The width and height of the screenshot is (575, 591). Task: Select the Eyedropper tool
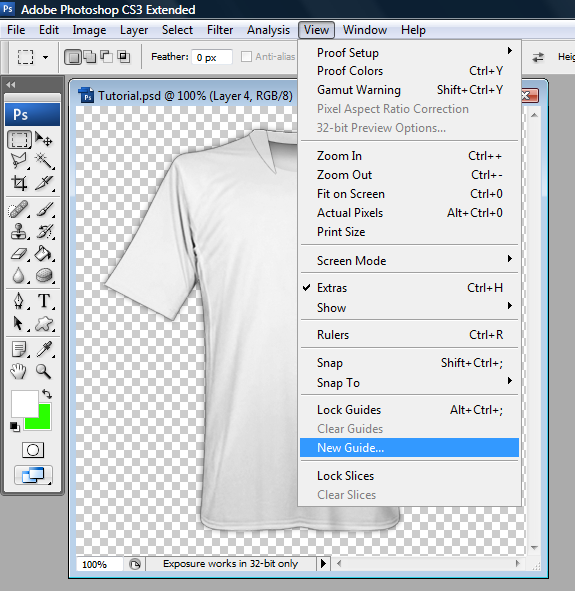tap(44, 349)
